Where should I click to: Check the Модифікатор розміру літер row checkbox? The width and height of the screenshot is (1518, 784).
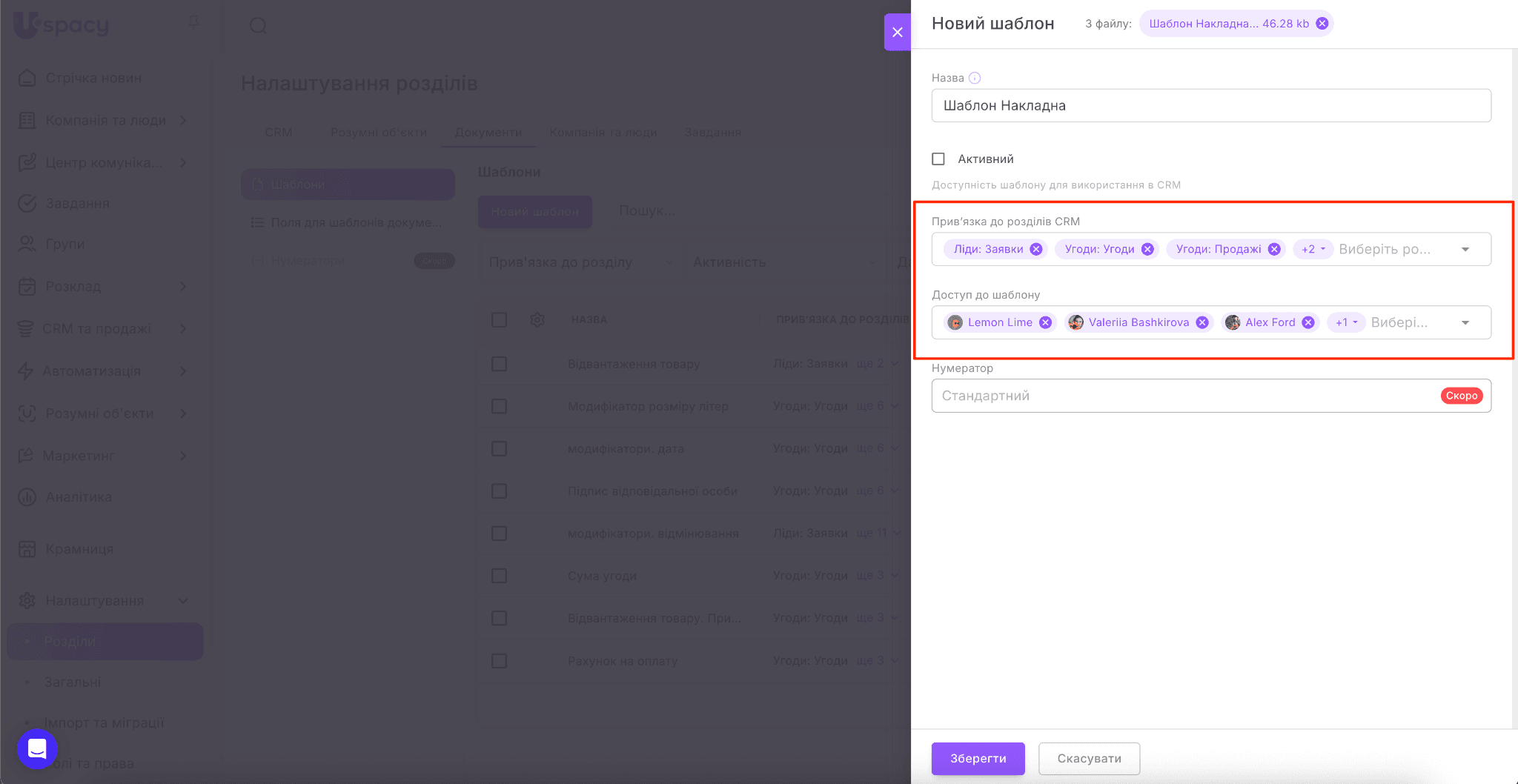[500, 406]
